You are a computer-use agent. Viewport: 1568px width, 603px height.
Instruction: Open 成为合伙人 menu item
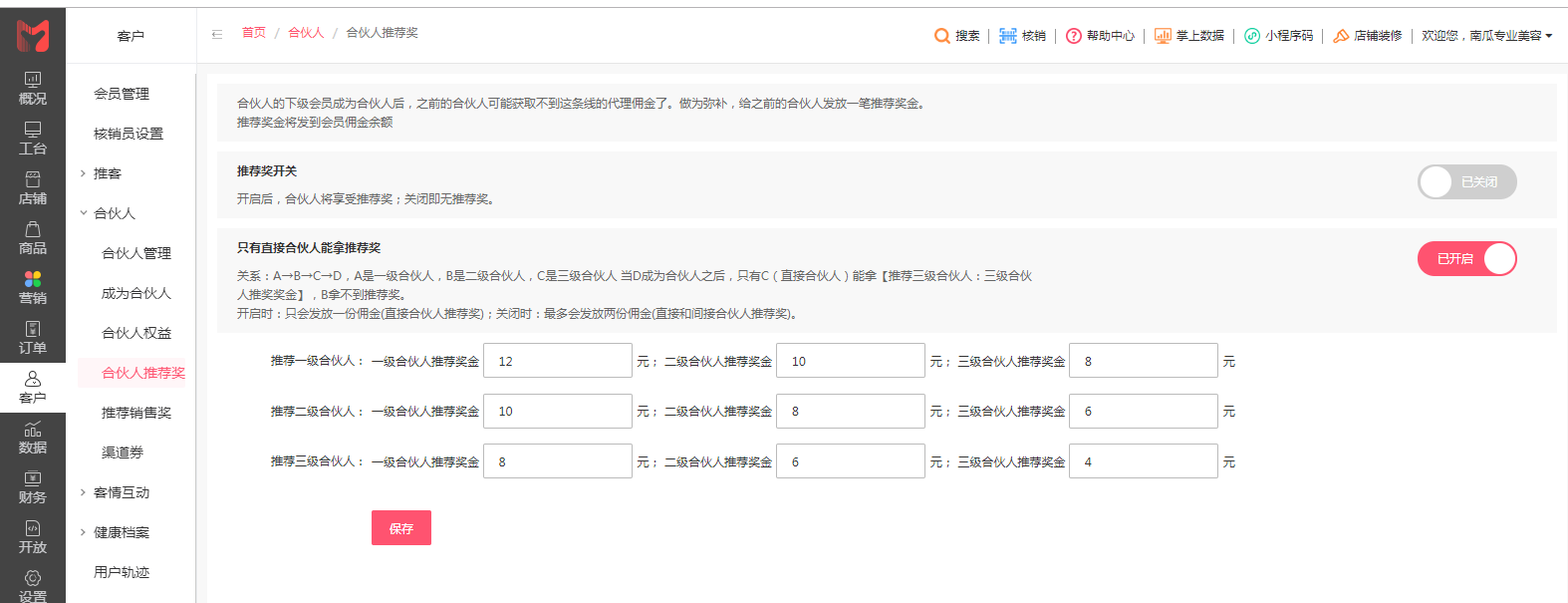(136, 293)
